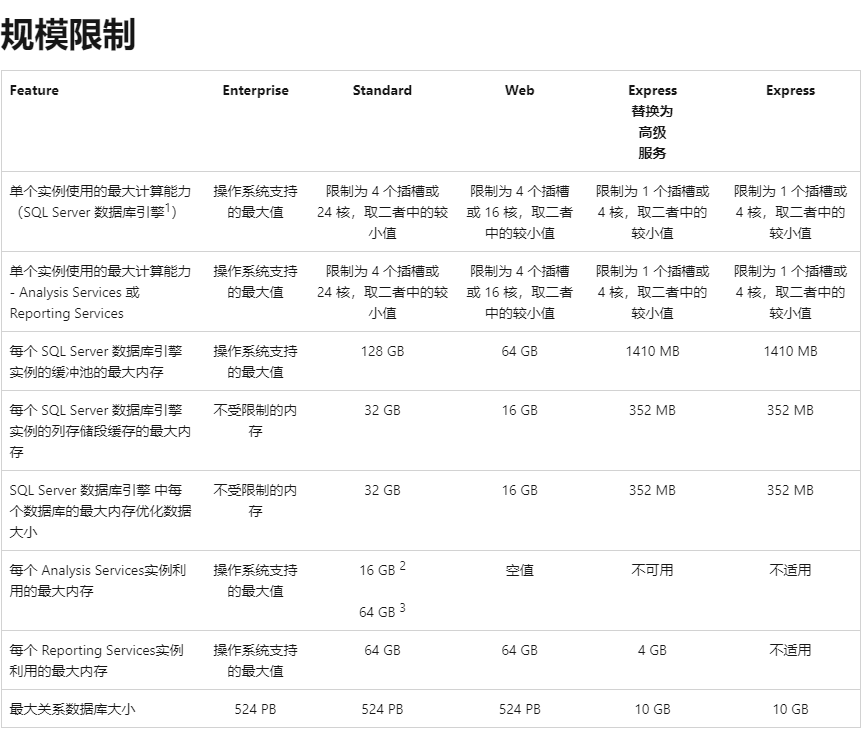Click Enterprise 操作系统支持的最大值 in Analysis Services memory row
862x730 pixels.
coord(255,580)
